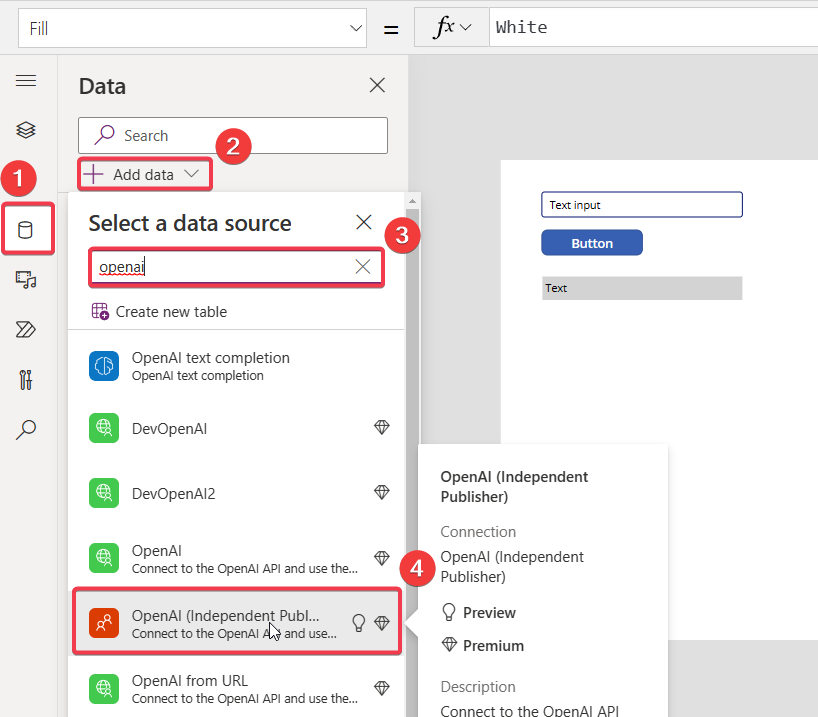The image size is (818, 717).
Task: Click the OpenAI from URL globe icon
Action: (x=104, y=688)
